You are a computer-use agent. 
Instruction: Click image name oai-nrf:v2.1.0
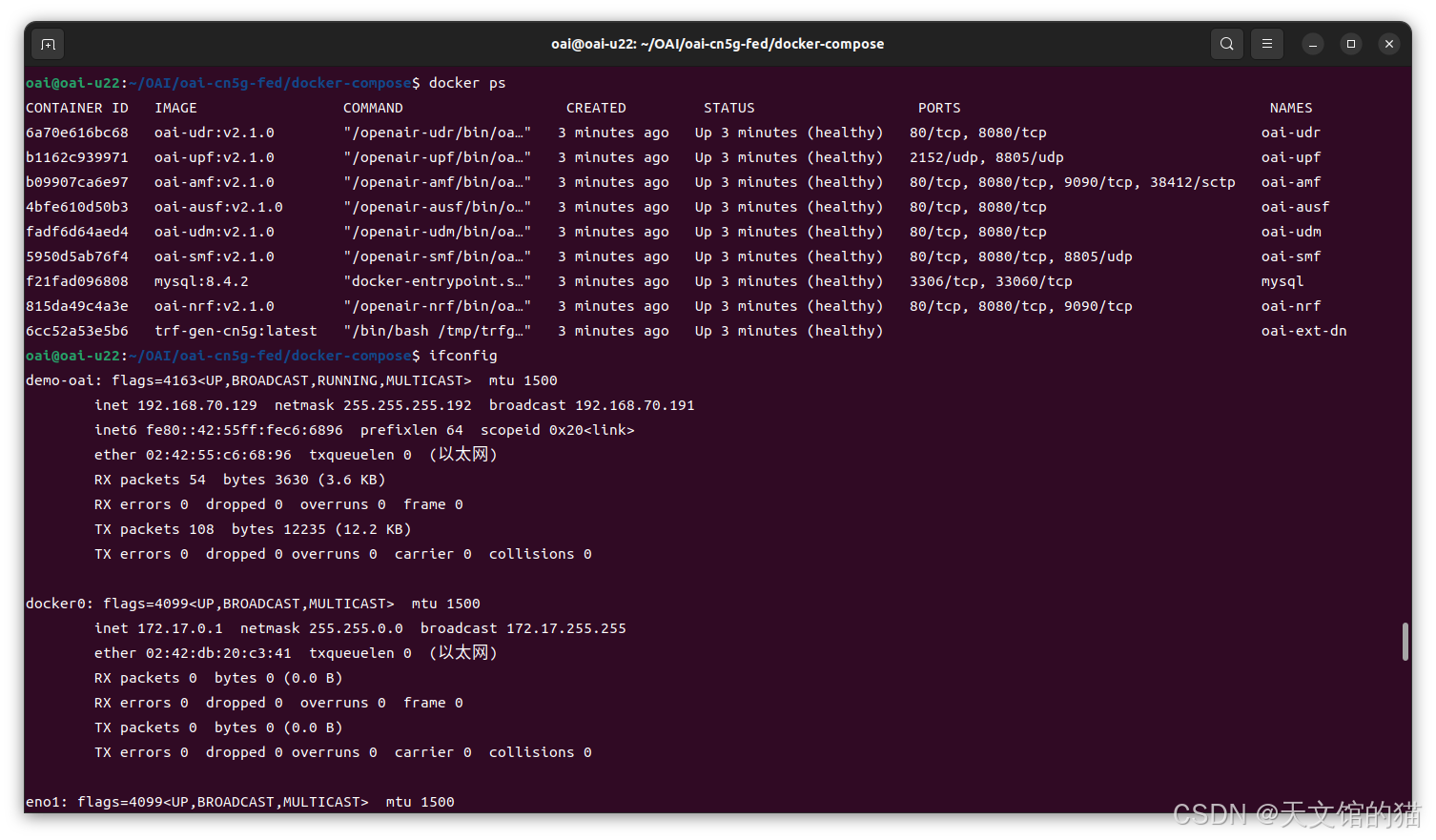point(215,306)
